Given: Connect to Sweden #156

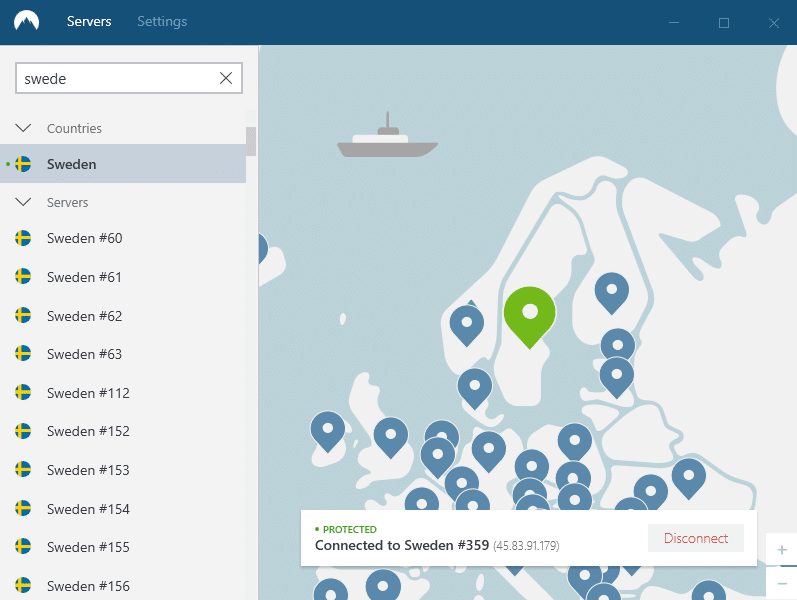Looking at the screenshot, I should click(123, 586).
